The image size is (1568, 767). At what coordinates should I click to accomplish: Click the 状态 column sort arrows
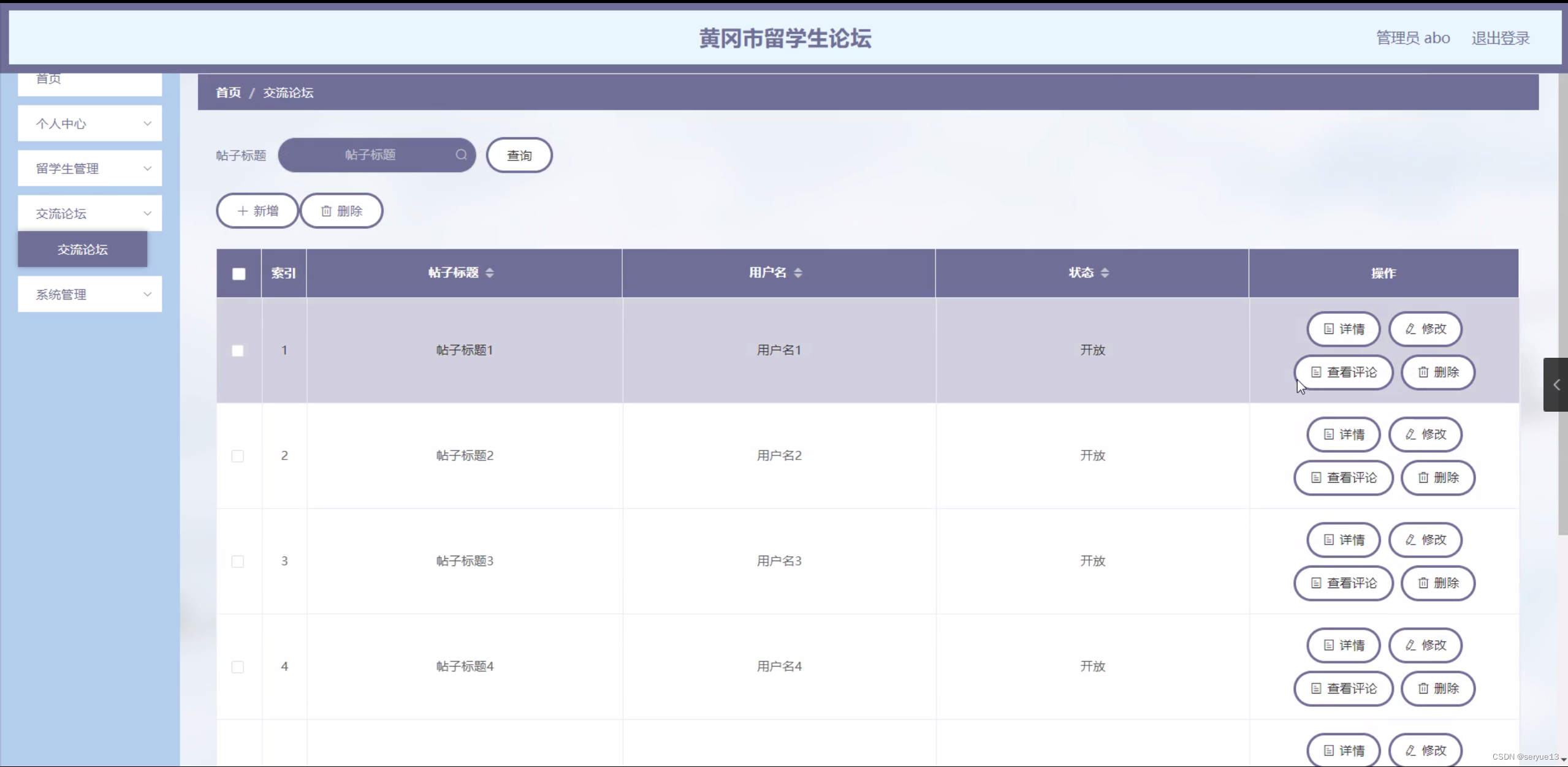point(1105,273)
